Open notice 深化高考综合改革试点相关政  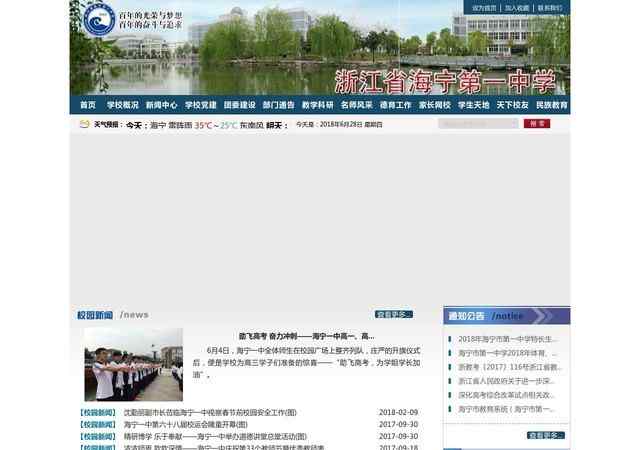coord(507,395)
